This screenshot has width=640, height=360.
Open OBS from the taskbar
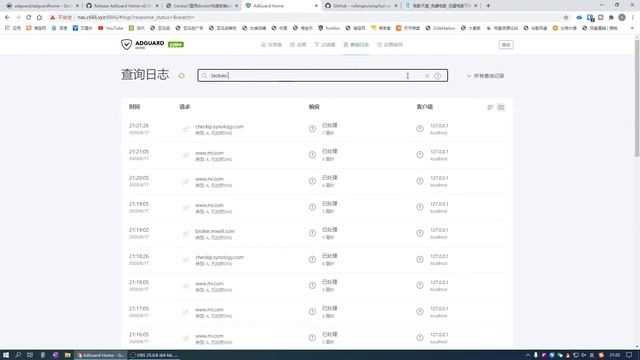[155, 355]
